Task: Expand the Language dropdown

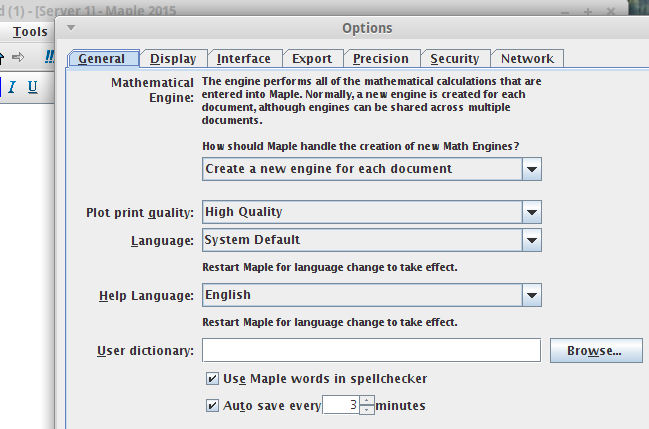Action: pyautogui.click(x=532, y=240)
